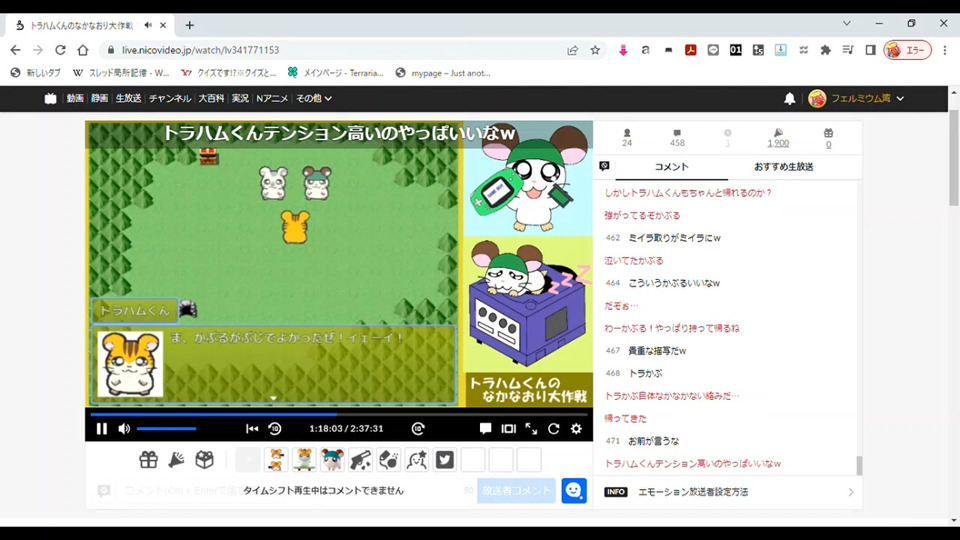
Task: Expand the INFO banner chevron
Action: (850, 492)
